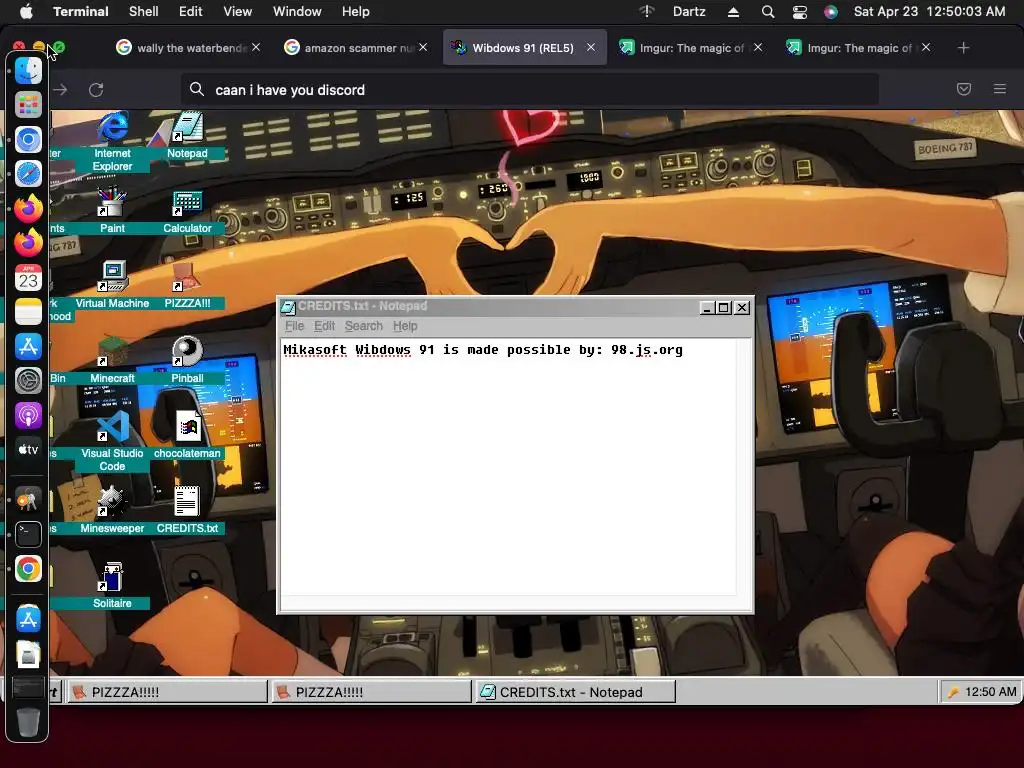Open the Help menu in Notepad

click(405, 326)
